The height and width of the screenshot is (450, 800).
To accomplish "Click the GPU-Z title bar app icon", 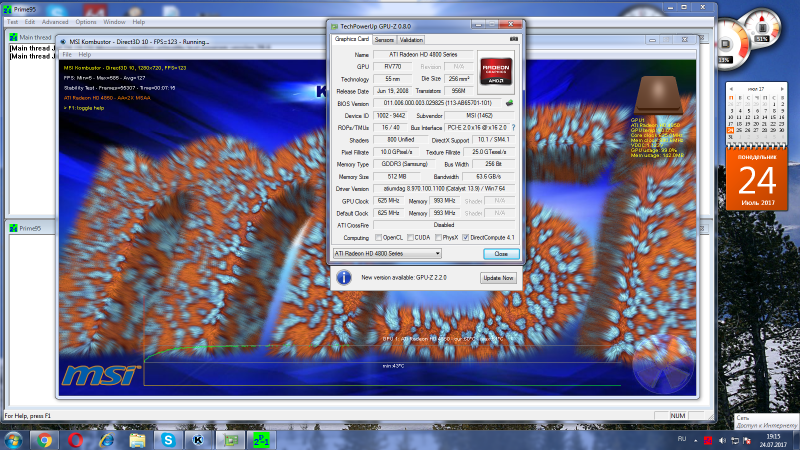I will pyautogui.click(x=335, y=26).
